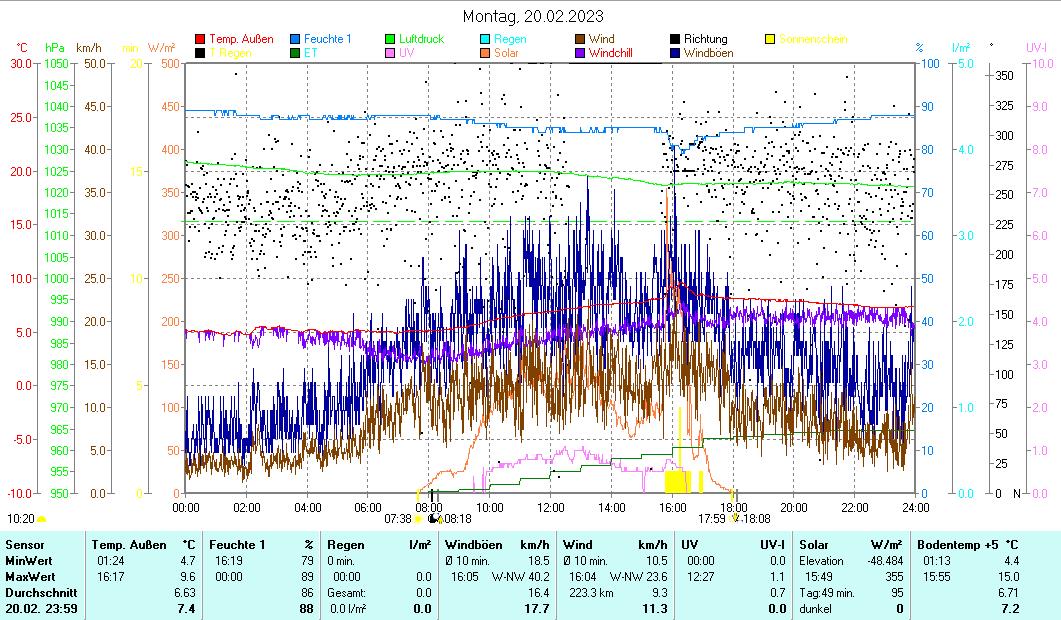Click the yellow Sonnenschein legend square
Image resolution: width=1061 pixels, height=620 pixels.
pos(770,40)
